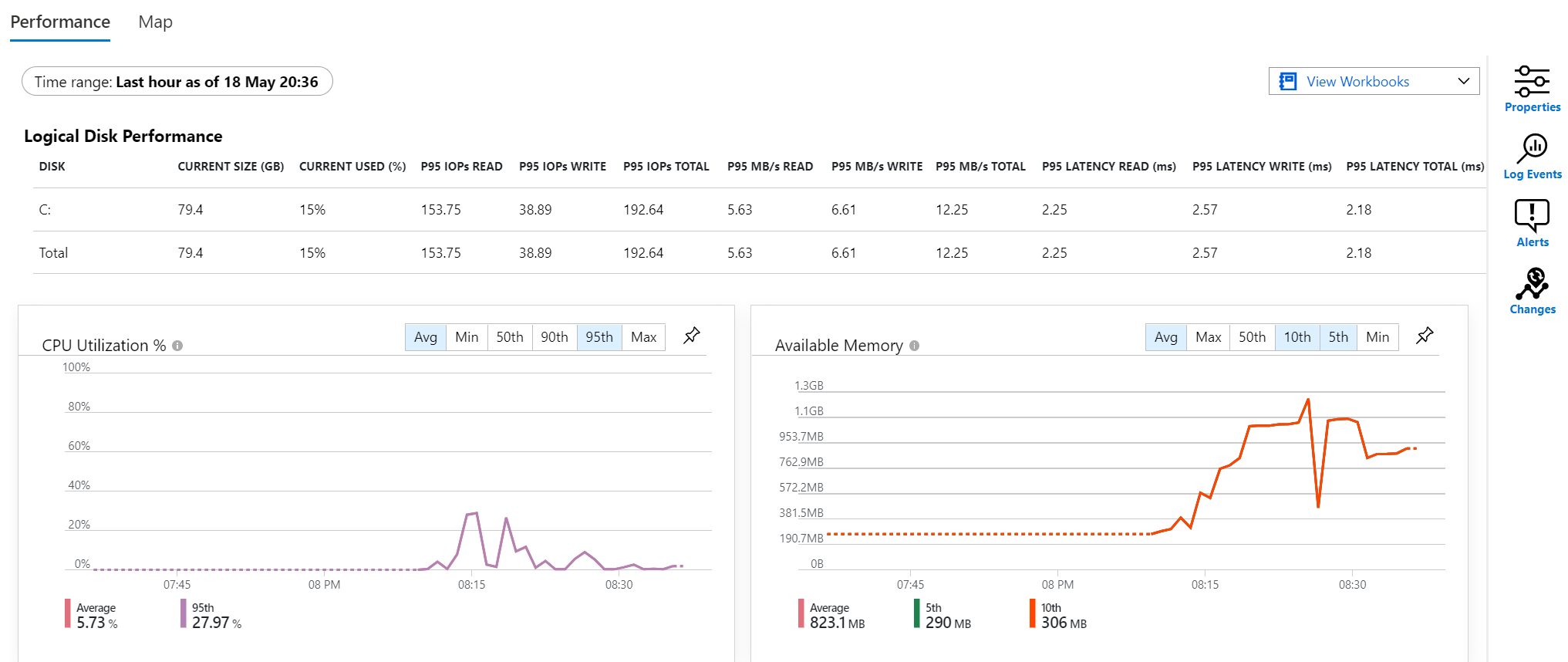Sort by P95 IOPs TOTAL header
The height and width of the screenshot is (662, 1568).
[666, 167]
